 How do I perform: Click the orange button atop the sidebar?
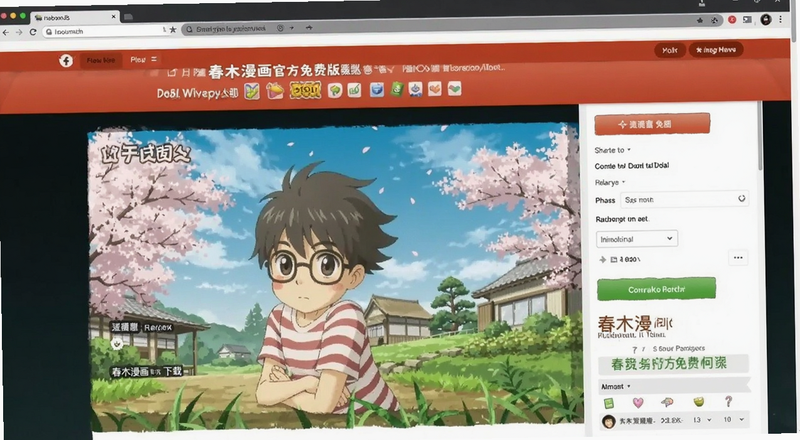pos(652,124)
